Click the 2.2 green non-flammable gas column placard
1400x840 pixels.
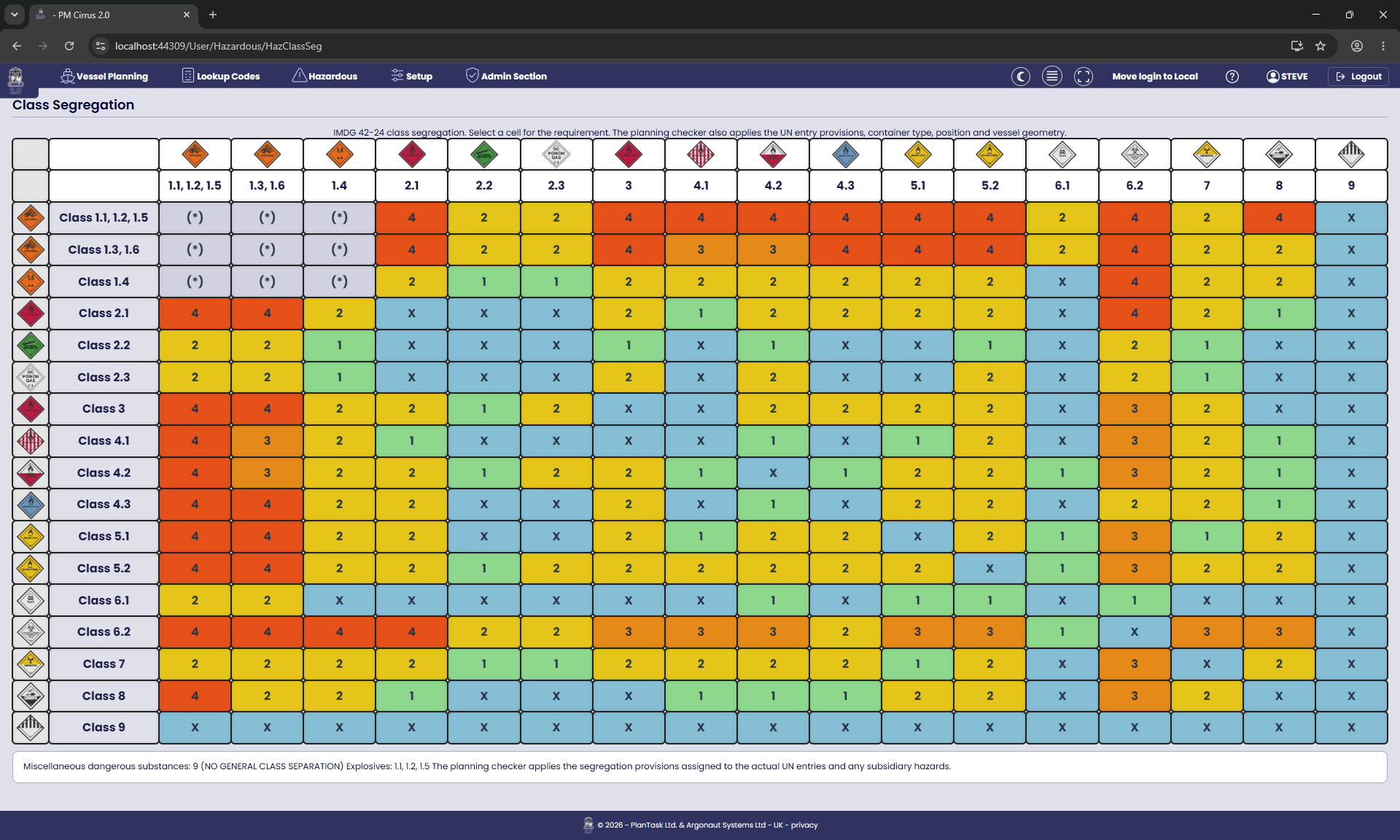point(484,154)
